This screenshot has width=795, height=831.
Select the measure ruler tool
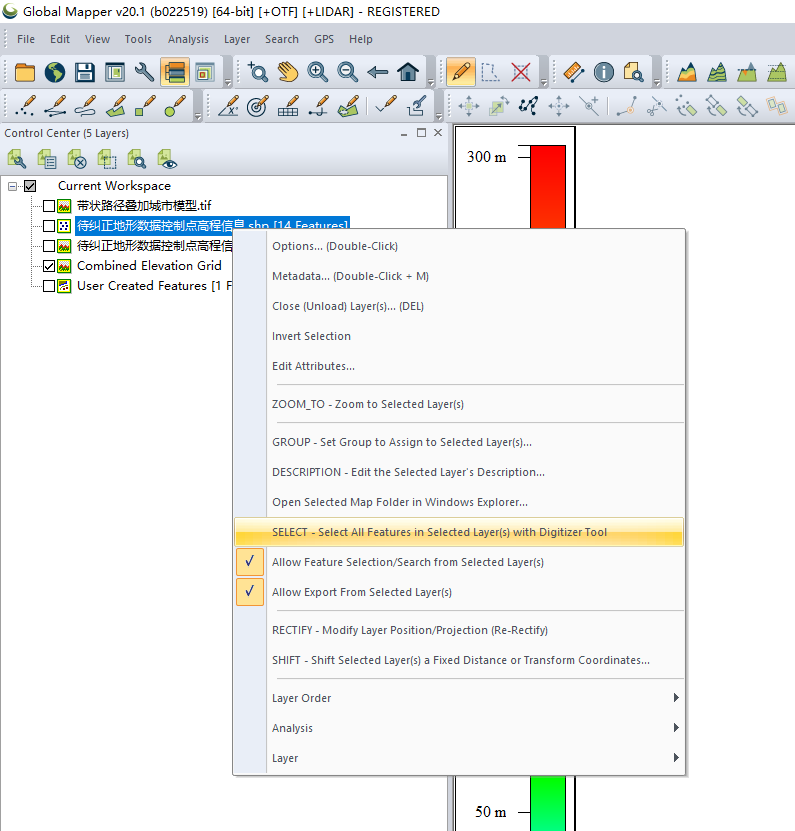(x=573, y=72)
